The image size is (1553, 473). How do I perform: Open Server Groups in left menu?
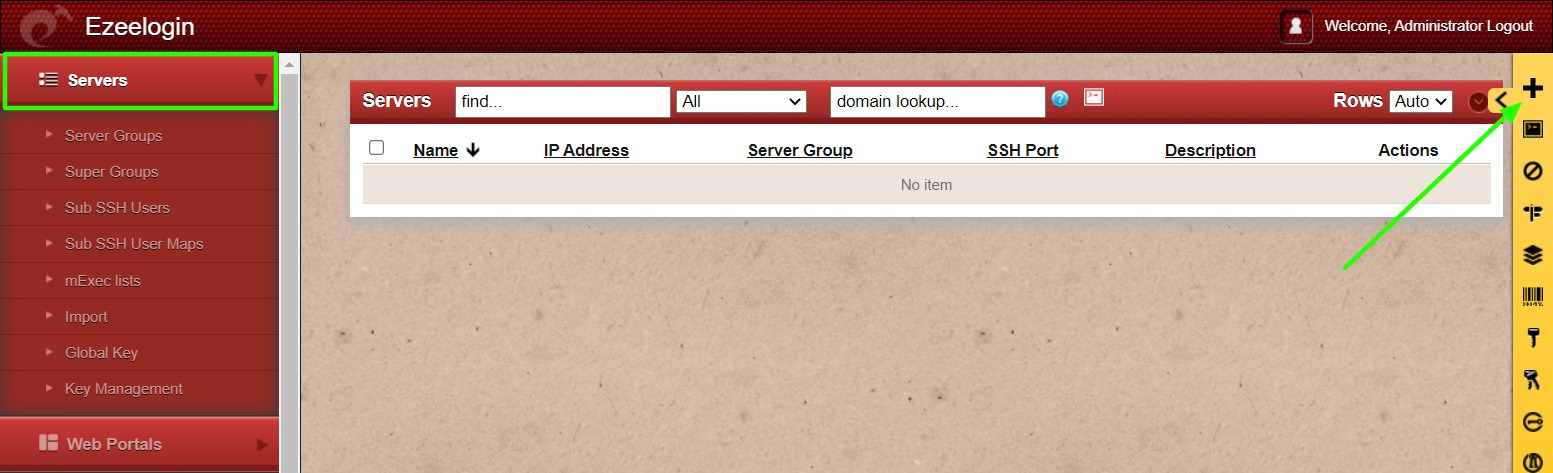pyautogui.click(x=113, y=136)
